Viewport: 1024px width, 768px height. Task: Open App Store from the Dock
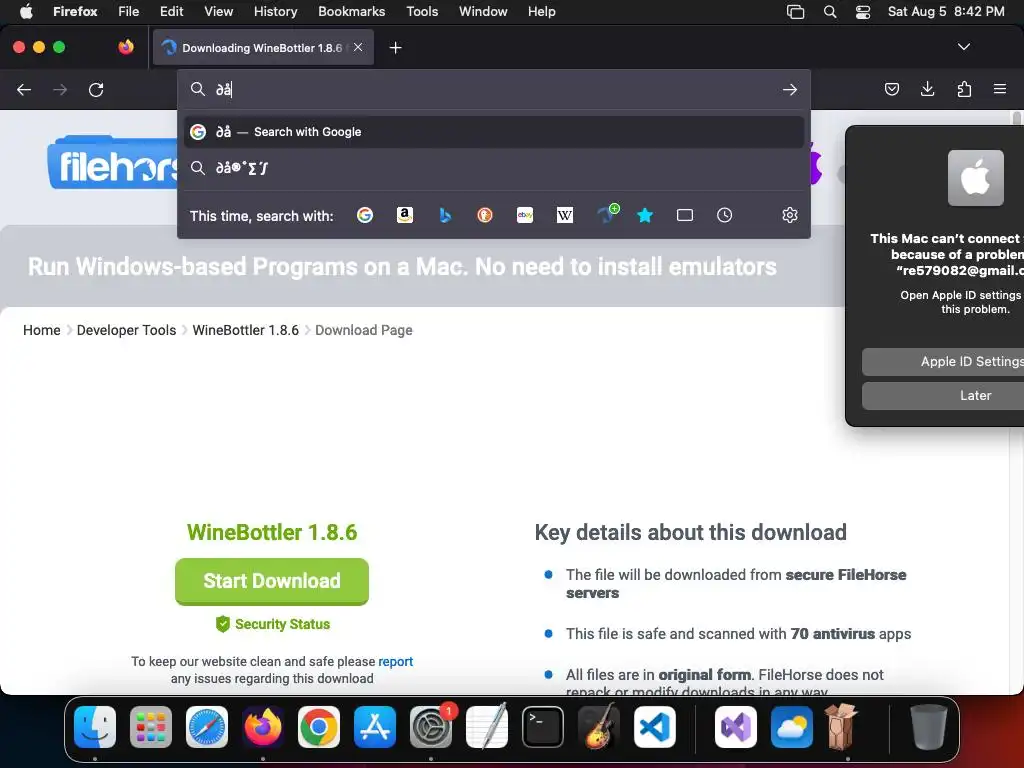tap(375, 727)
